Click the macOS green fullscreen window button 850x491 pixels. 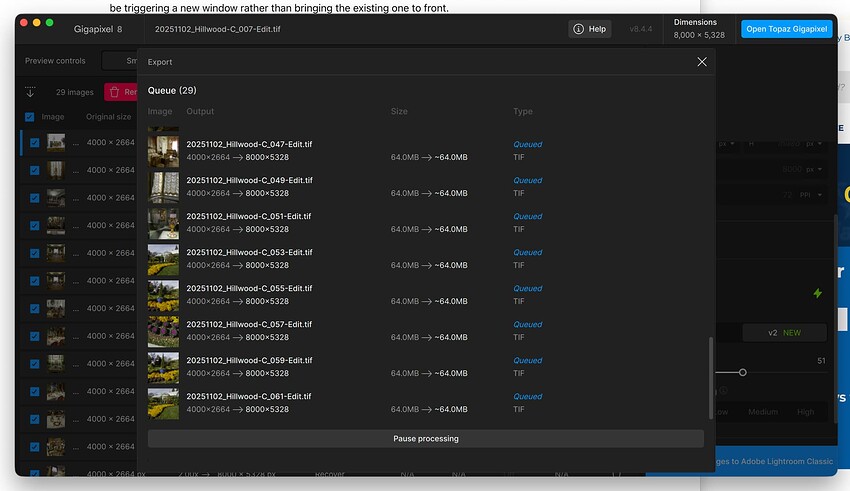point(49,23)
